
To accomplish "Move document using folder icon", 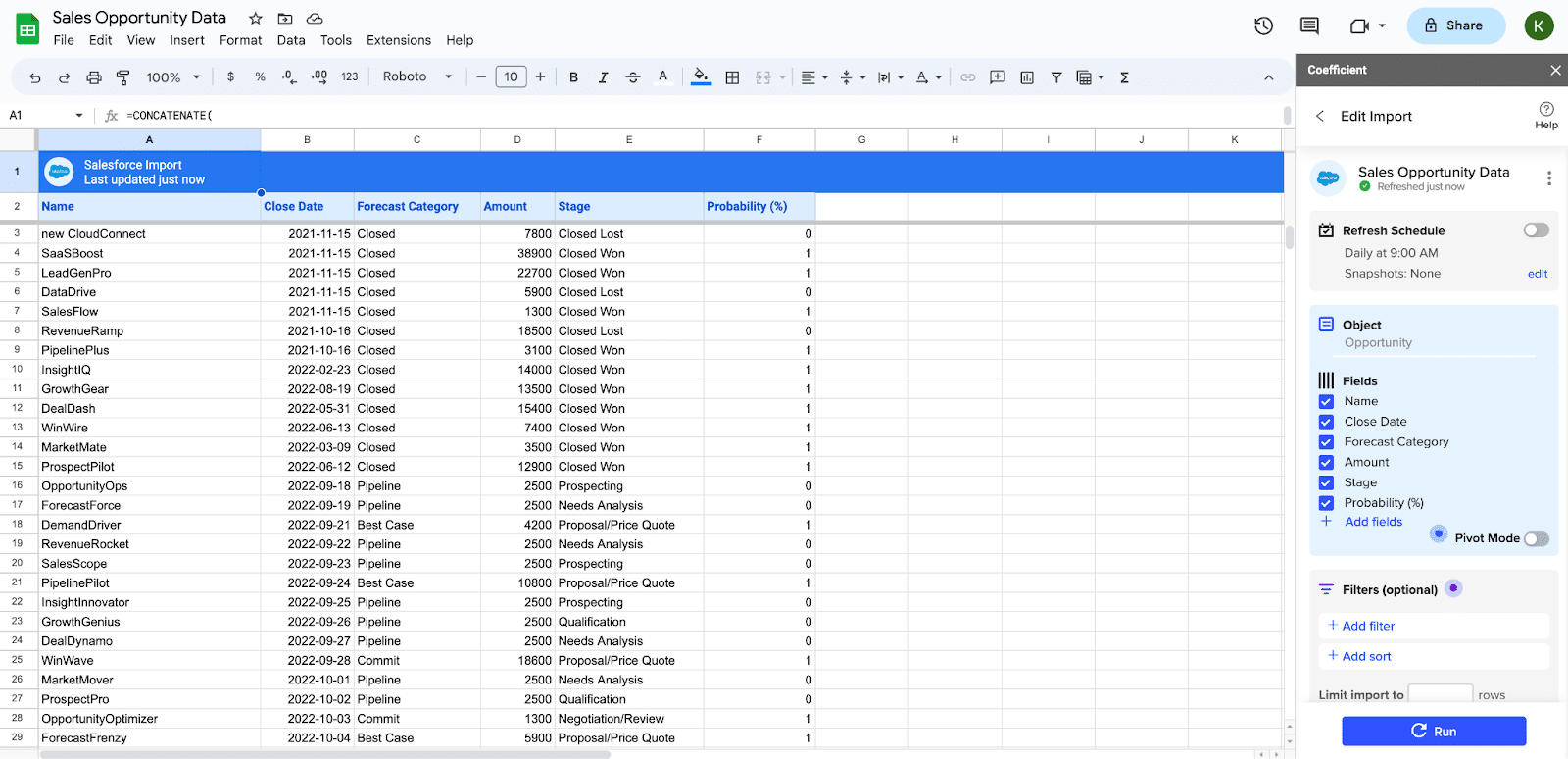I will coord(285,19).
